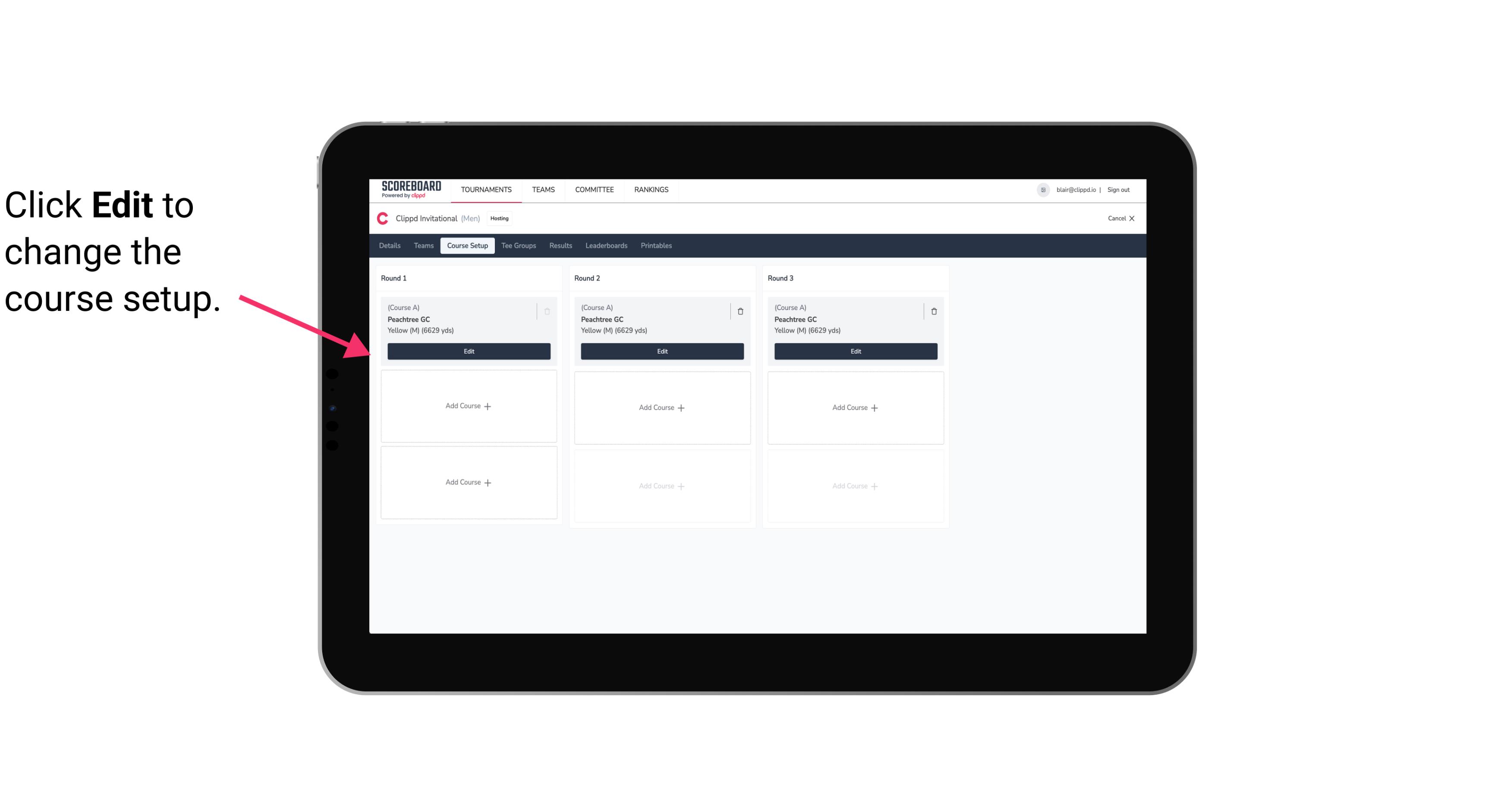Click the Course Setup tab

[x=467, y=245]
